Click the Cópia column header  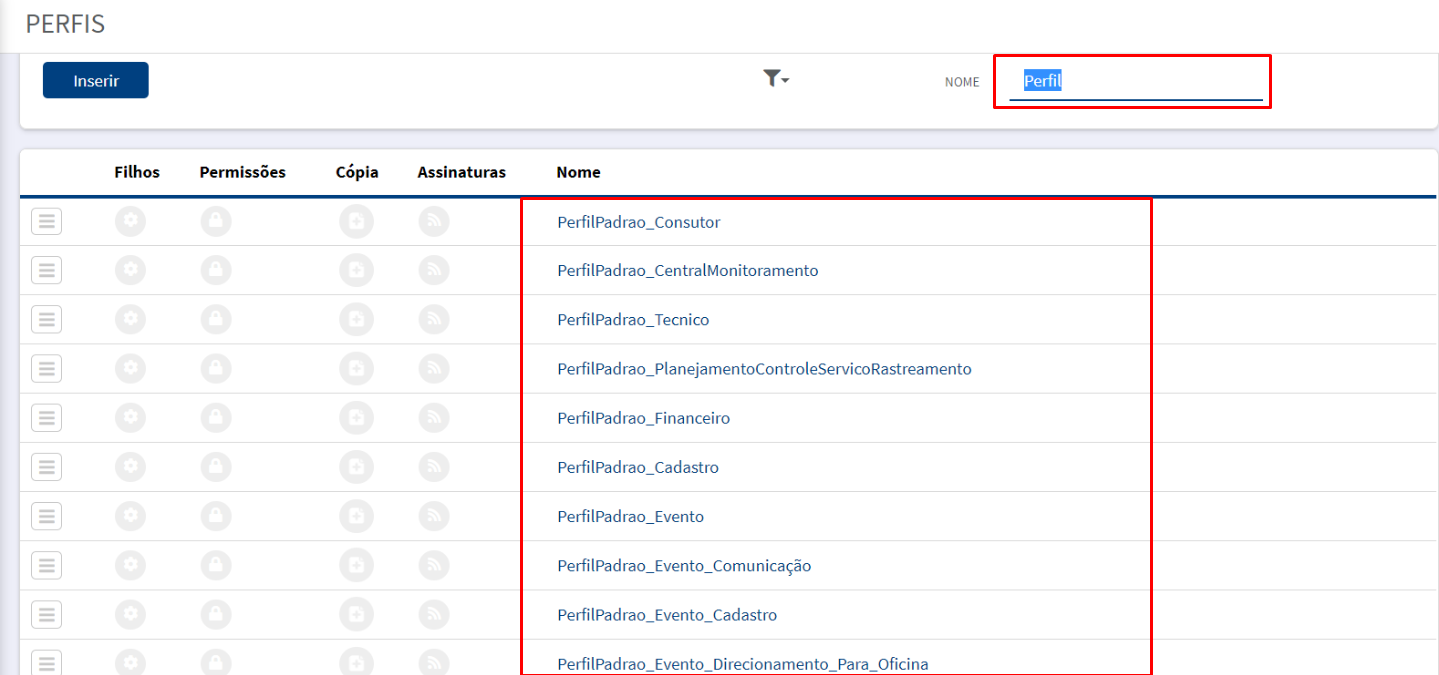click(x=357, y=172)
